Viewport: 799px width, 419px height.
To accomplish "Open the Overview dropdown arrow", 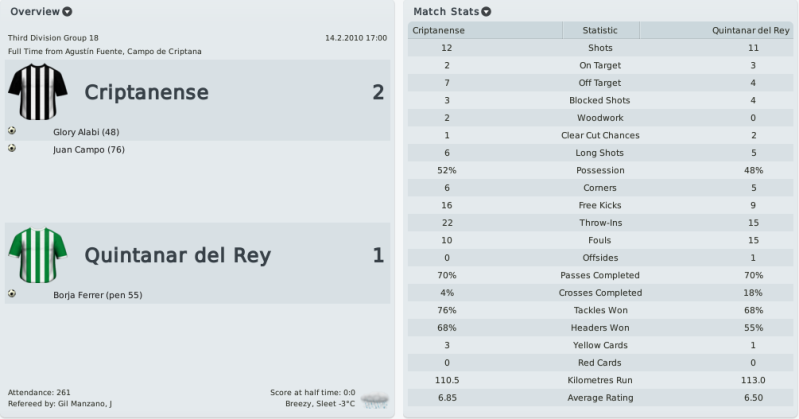I will pos(67,12).
